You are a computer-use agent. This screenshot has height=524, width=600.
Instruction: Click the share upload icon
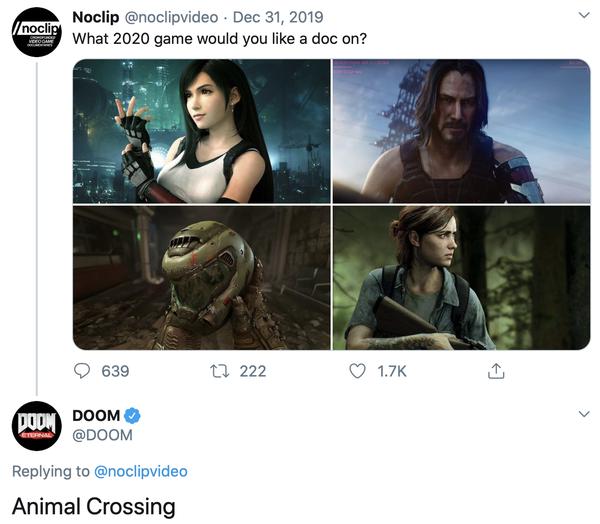[496, 371]
